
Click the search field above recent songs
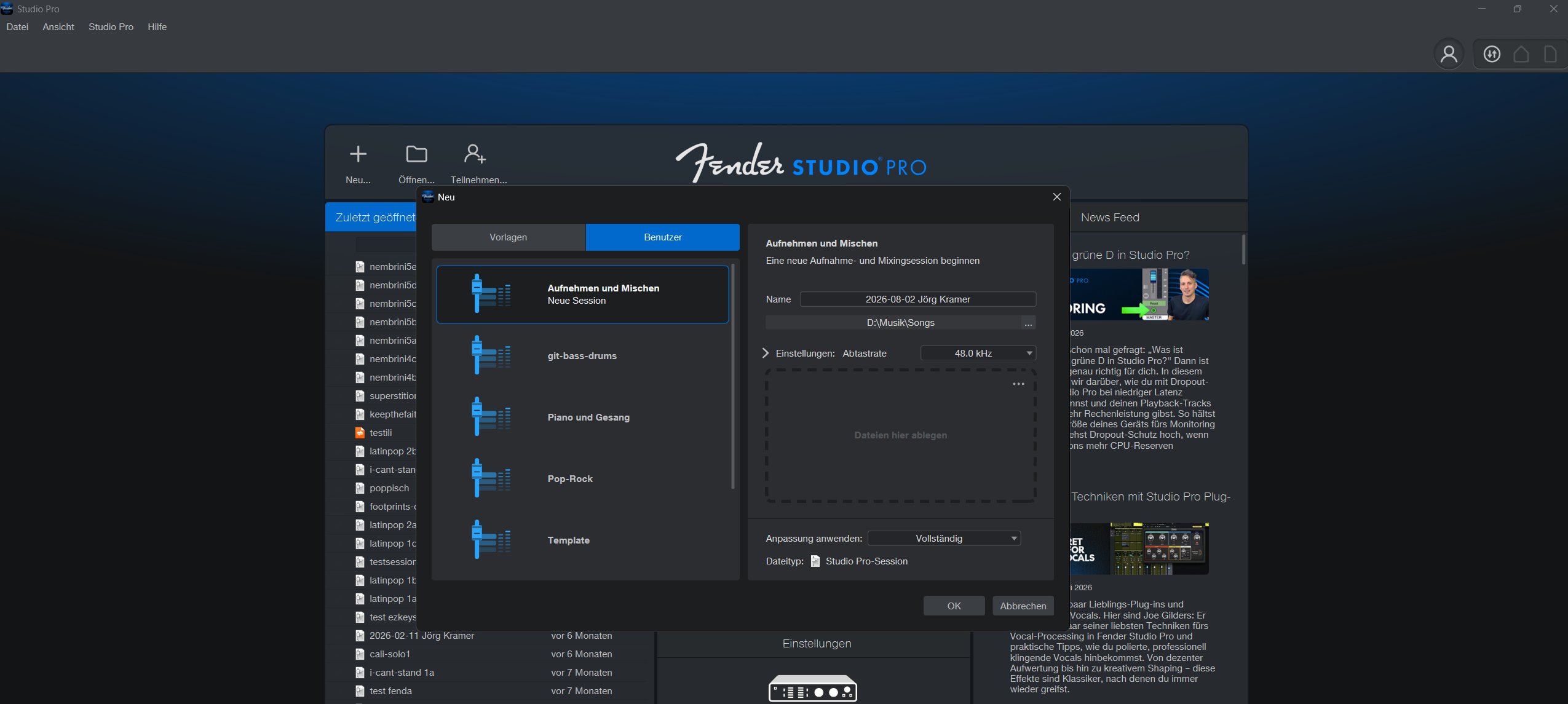(386, 244)
